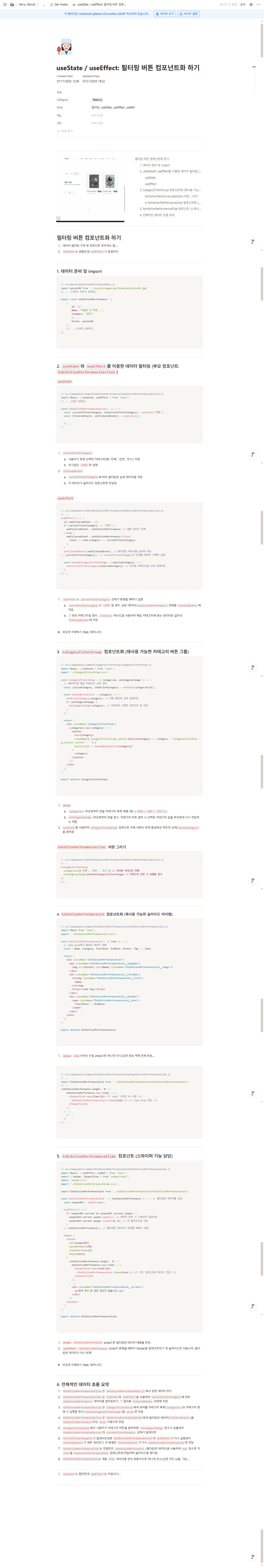Jump to '6. 전체적인 데이터 흐름 요약' contents entry
264x1568 pixels.
click(x=157, y=215)
